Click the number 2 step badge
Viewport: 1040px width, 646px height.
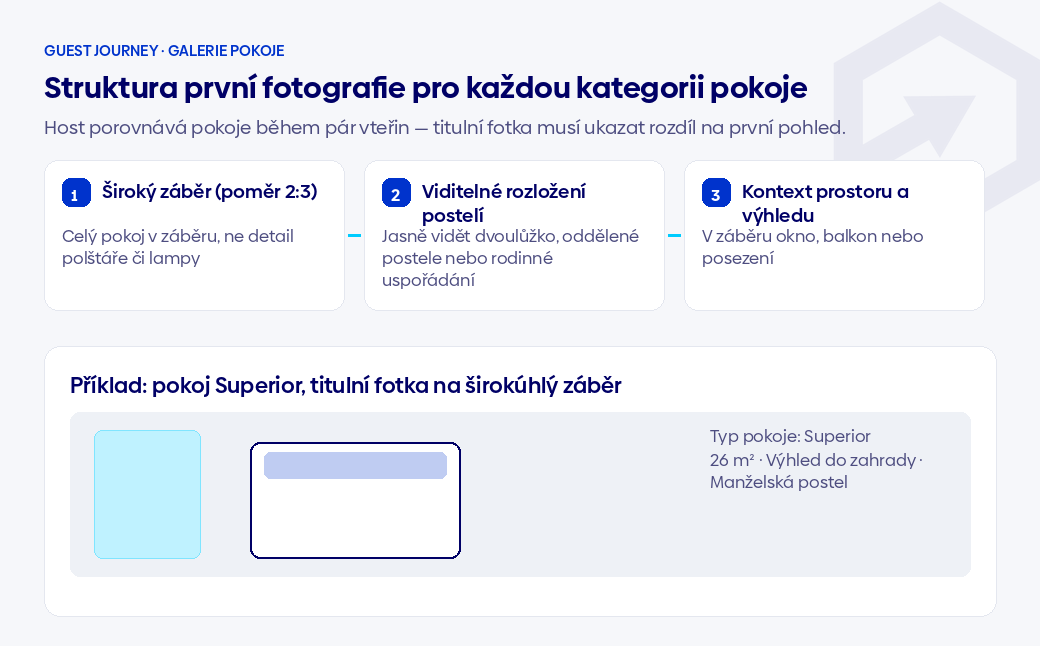(396, 193)
